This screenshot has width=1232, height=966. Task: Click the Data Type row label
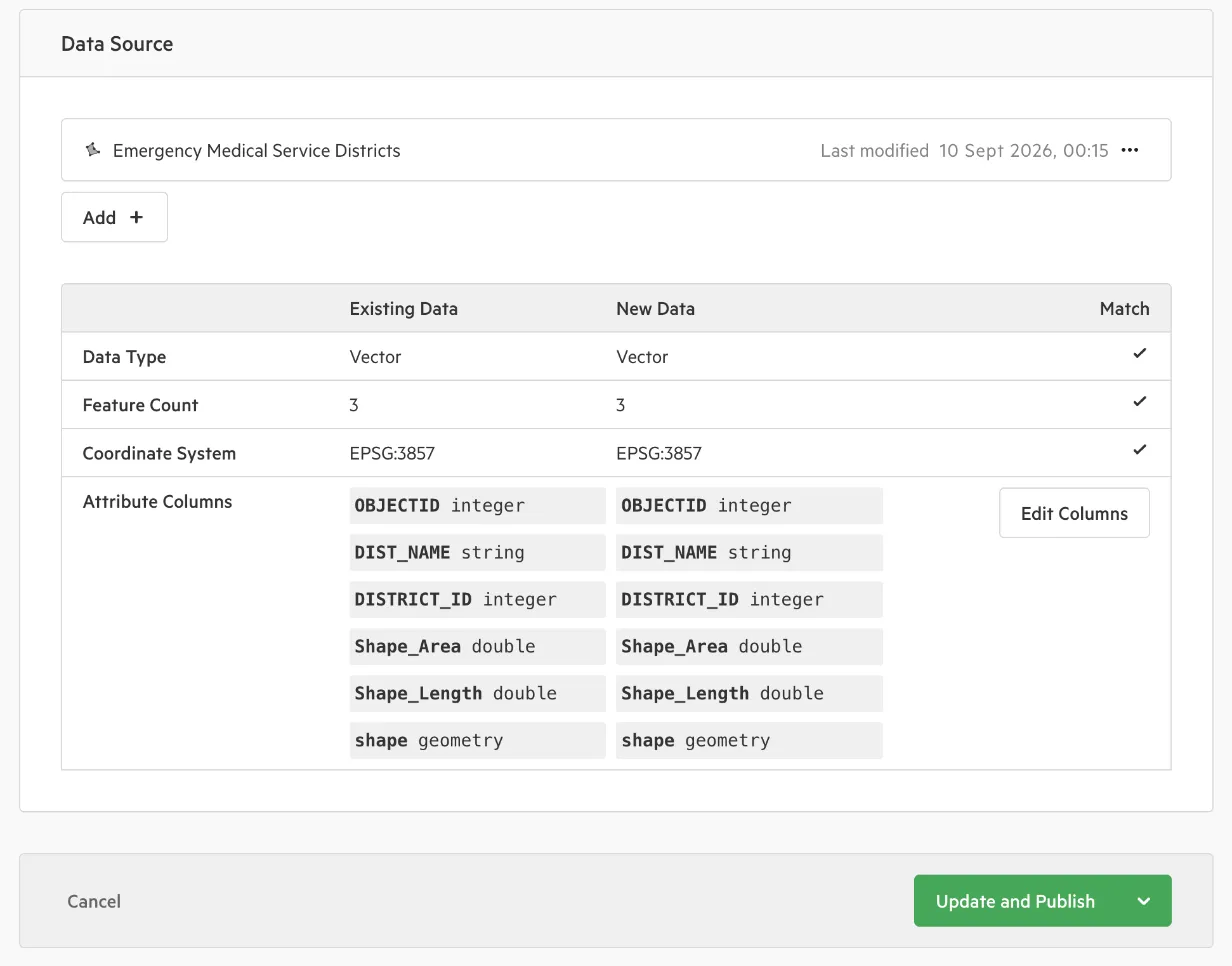pyautogui.click(x=124, y=357)
